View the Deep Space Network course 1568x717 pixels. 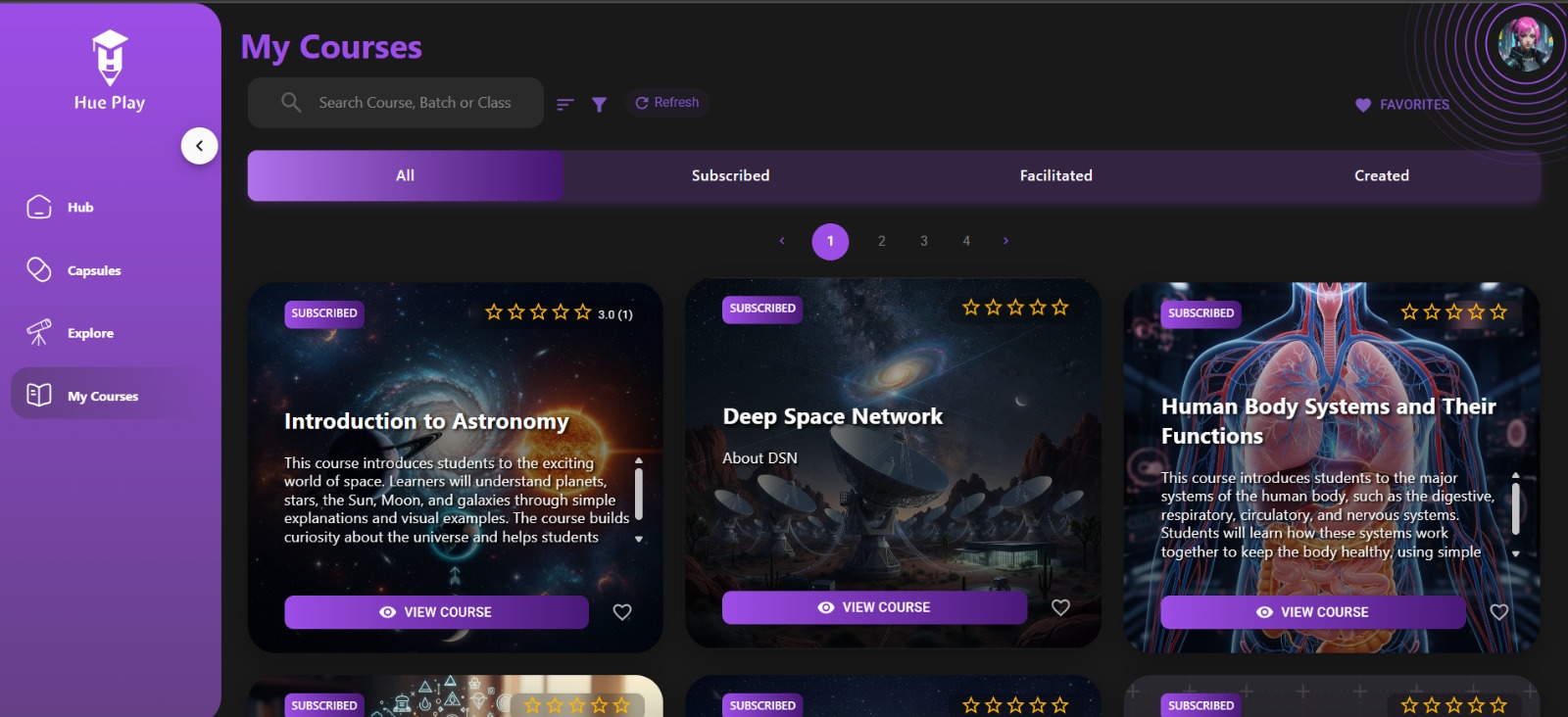click(x=875, y=607)
